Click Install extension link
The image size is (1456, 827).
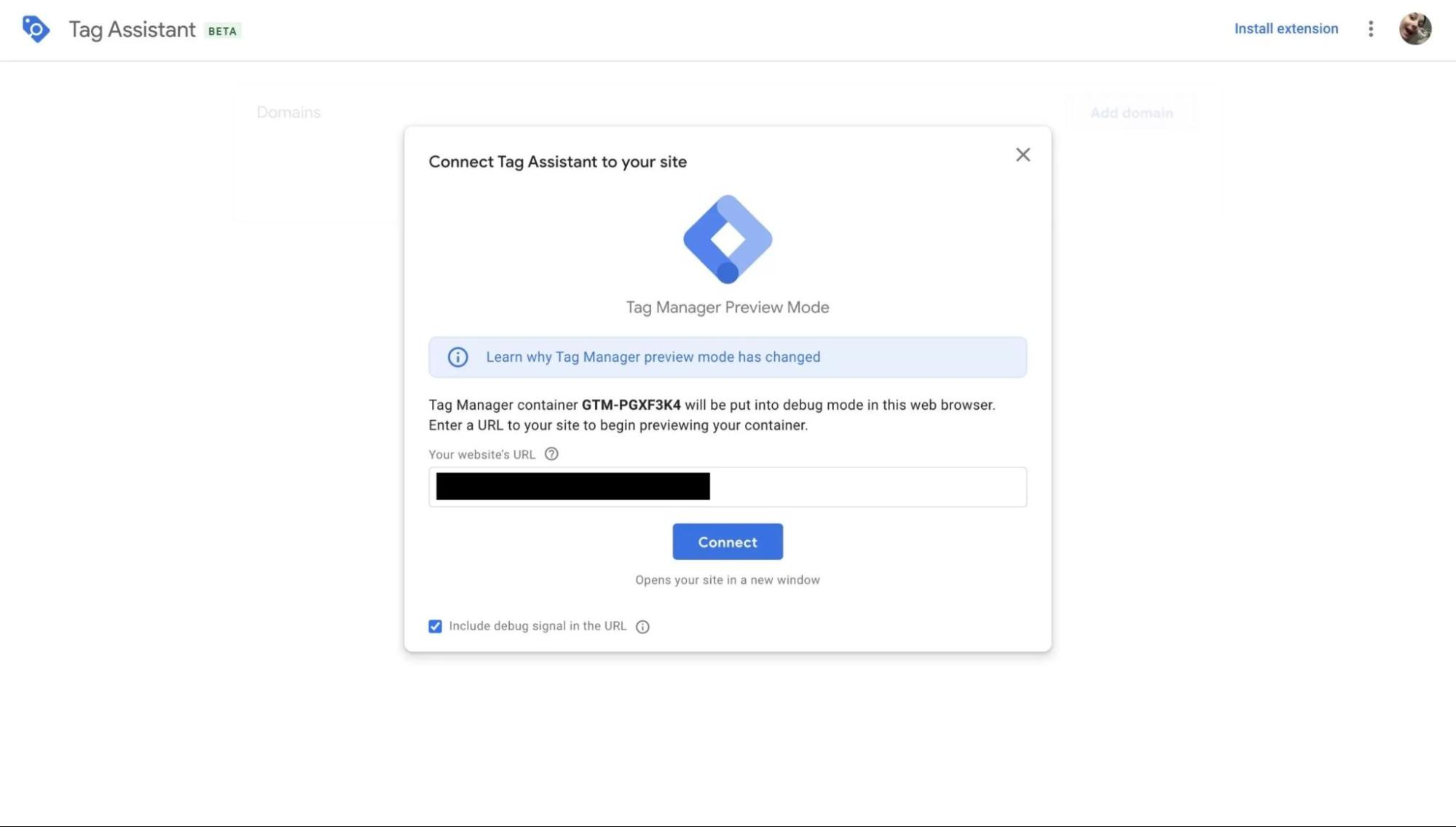(1286, 28)
